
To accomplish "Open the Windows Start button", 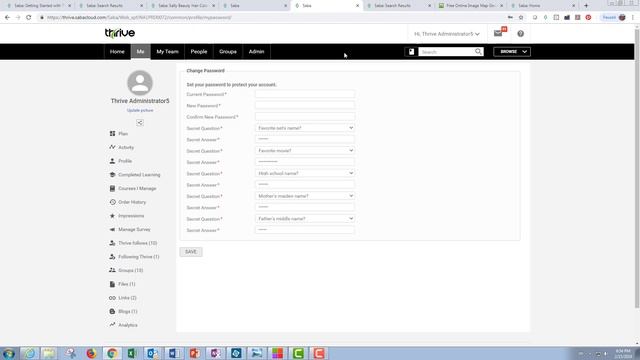I will [x=9, y=353].
